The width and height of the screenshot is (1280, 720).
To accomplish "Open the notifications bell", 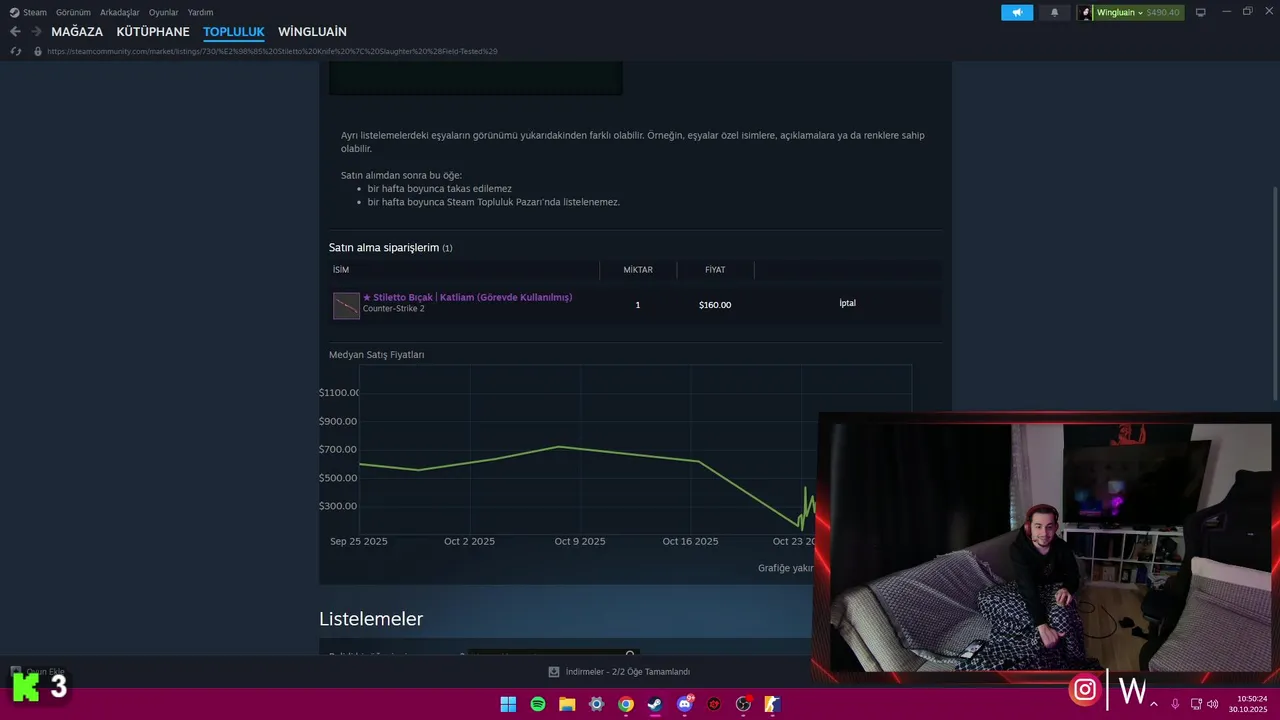I will click(1054, 12).
